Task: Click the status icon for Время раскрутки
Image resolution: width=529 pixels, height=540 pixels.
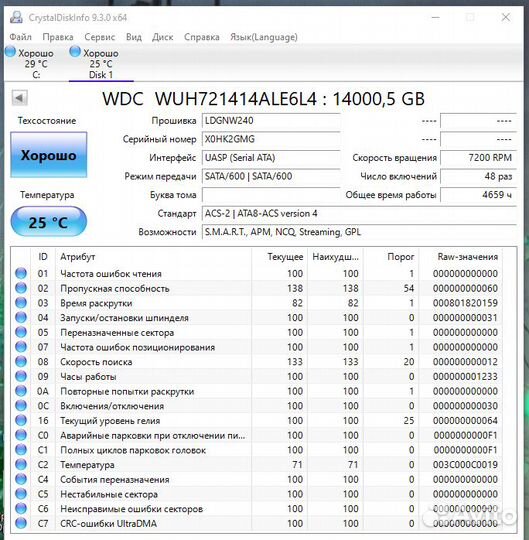Action: click(21, 303)
